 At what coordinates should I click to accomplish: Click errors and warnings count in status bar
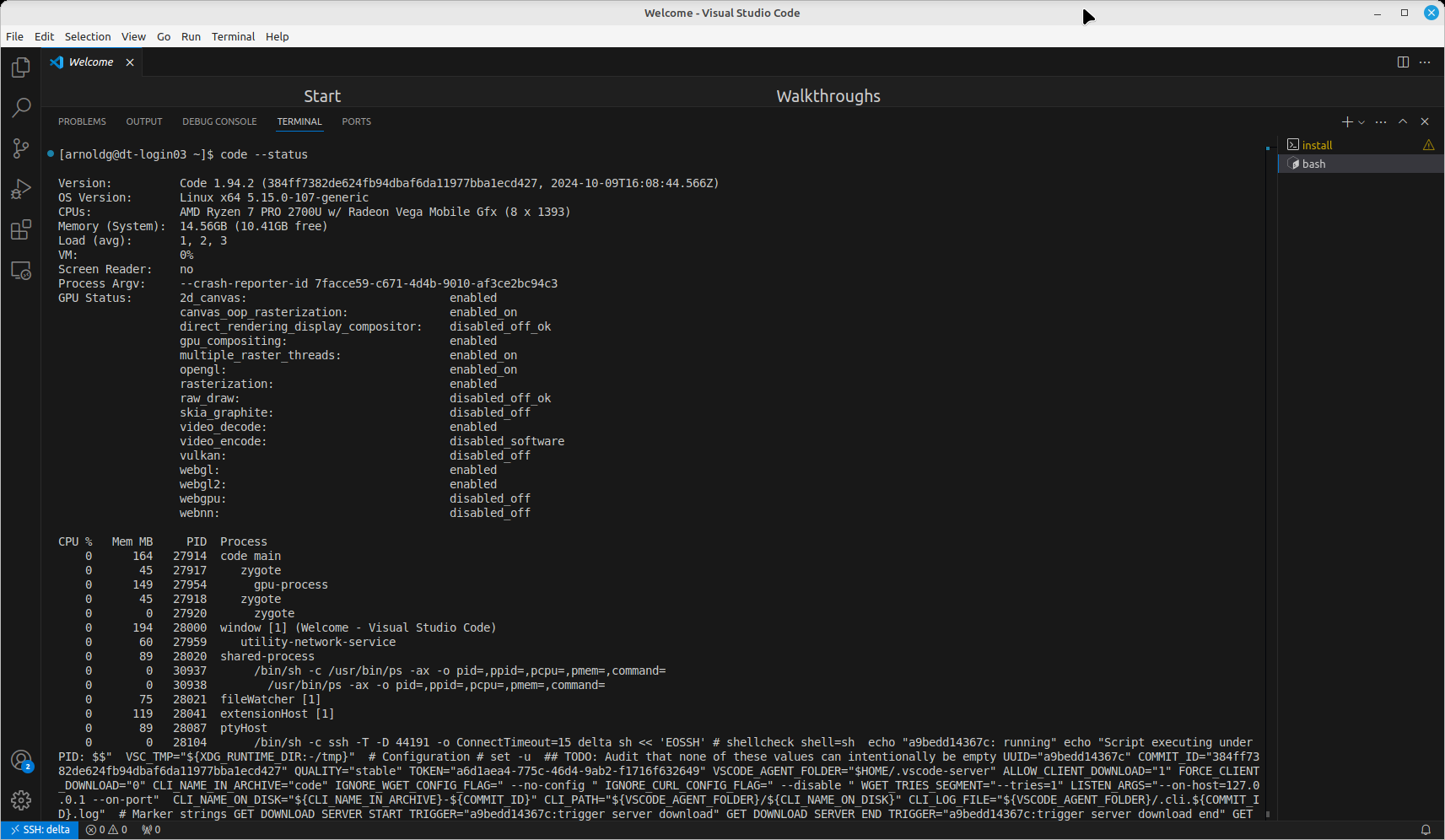[106, 830]
